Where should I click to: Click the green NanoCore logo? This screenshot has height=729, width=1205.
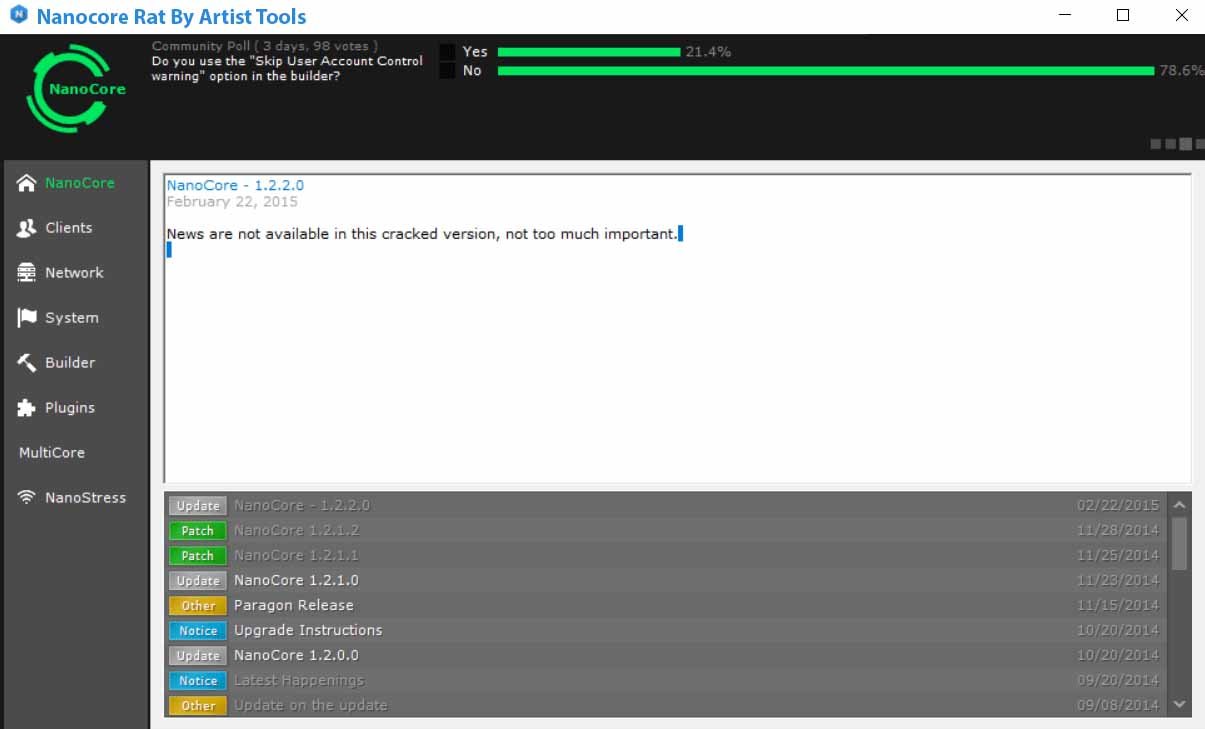coord(75,89)
